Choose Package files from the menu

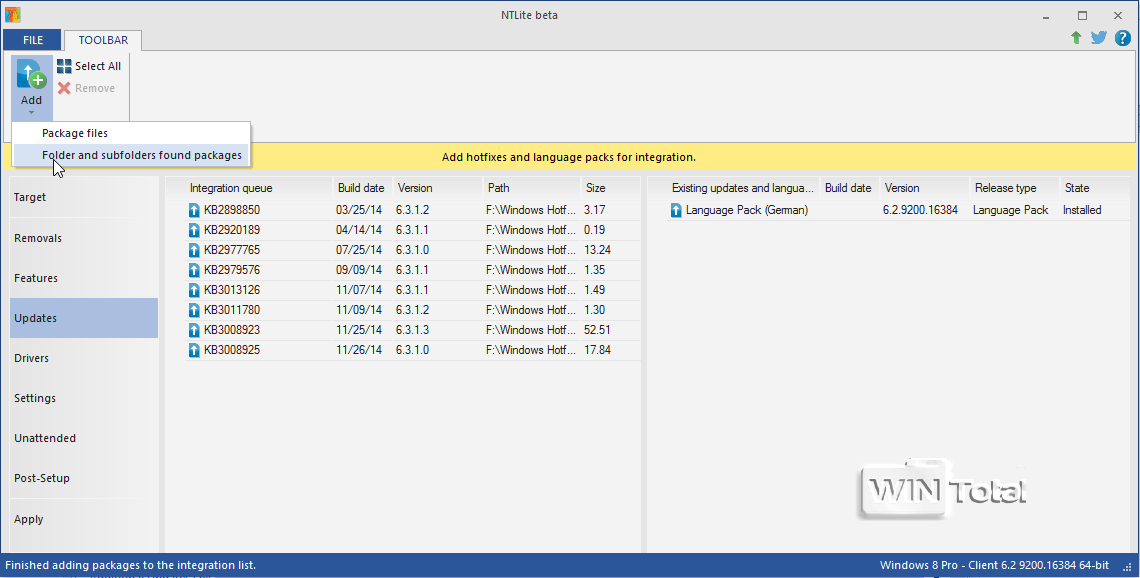pos(75,133)
